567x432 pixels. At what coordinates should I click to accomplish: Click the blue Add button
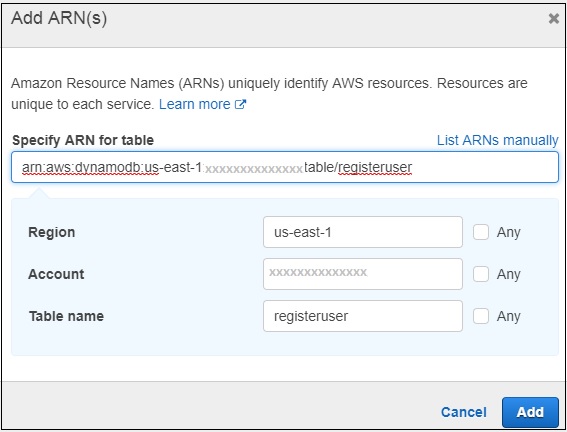coord(530,412)
